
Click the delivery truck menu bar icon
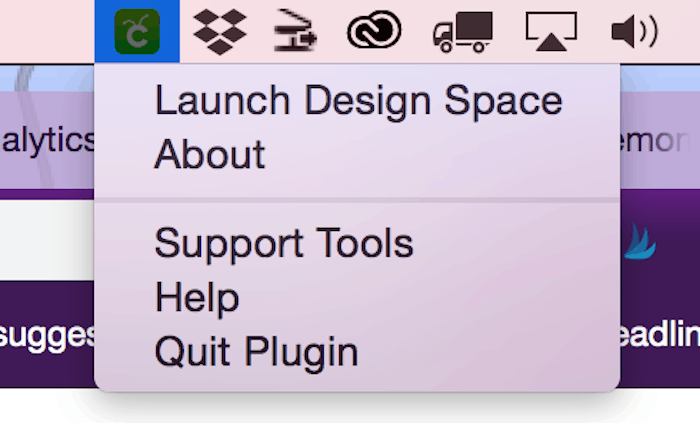462,32
